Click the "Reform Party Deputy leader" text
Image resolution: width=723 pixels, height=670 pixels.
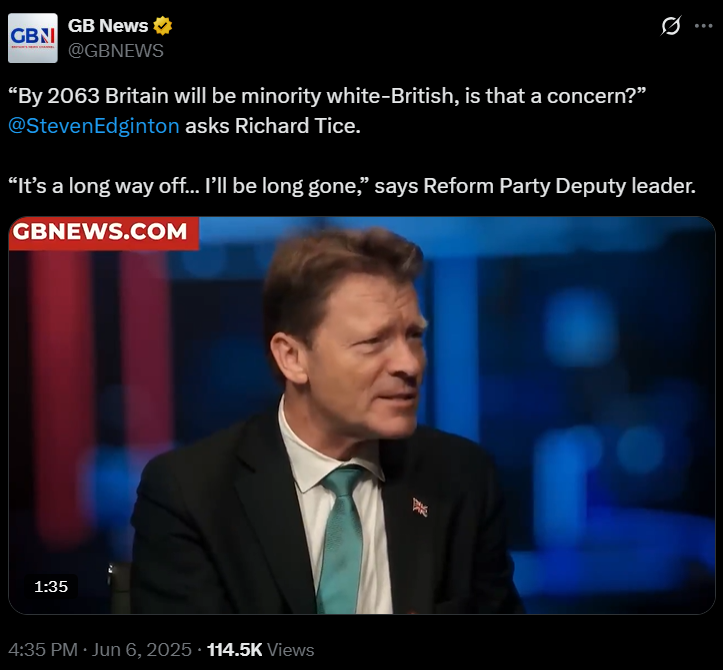[x=559, y=186]
